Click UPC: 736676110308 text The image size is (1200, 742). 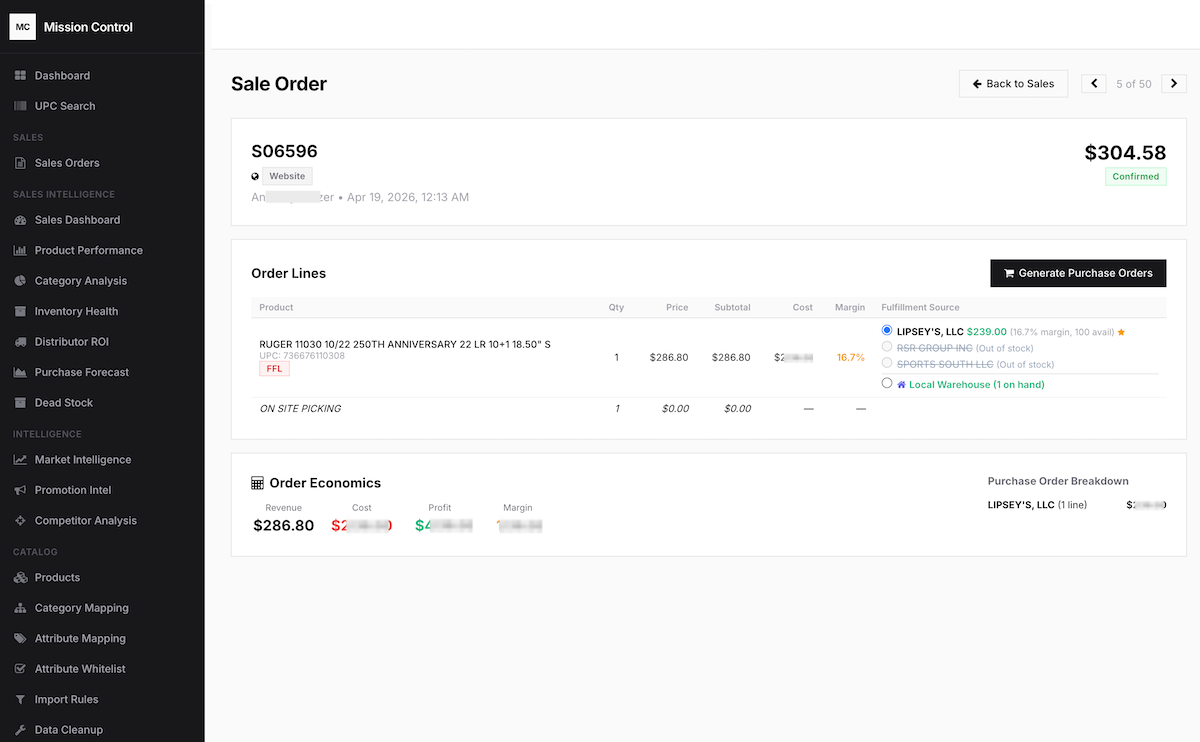[302, 356]
